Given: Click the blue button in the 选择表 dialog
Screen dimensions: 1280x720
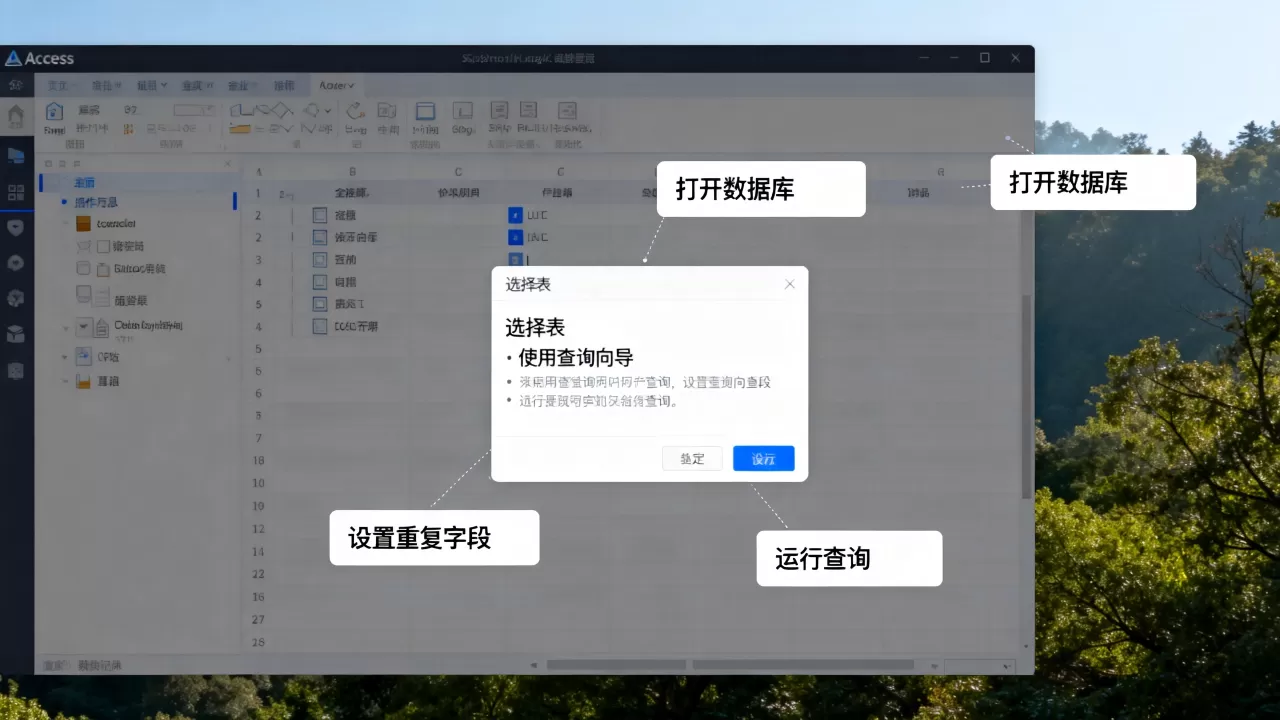Looking at the screenshot, I should pos(763,458).
